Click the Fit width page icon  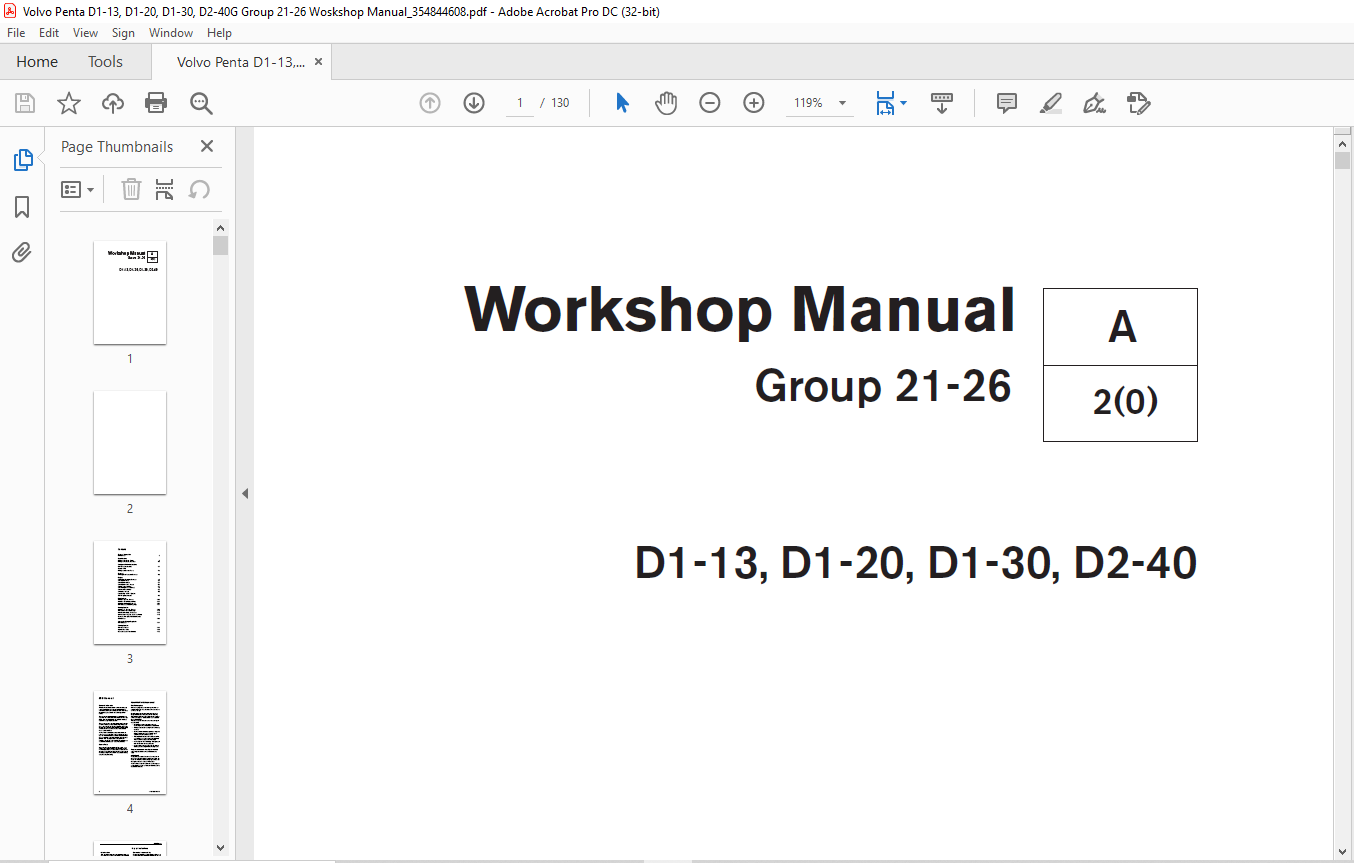pos(885,103)
